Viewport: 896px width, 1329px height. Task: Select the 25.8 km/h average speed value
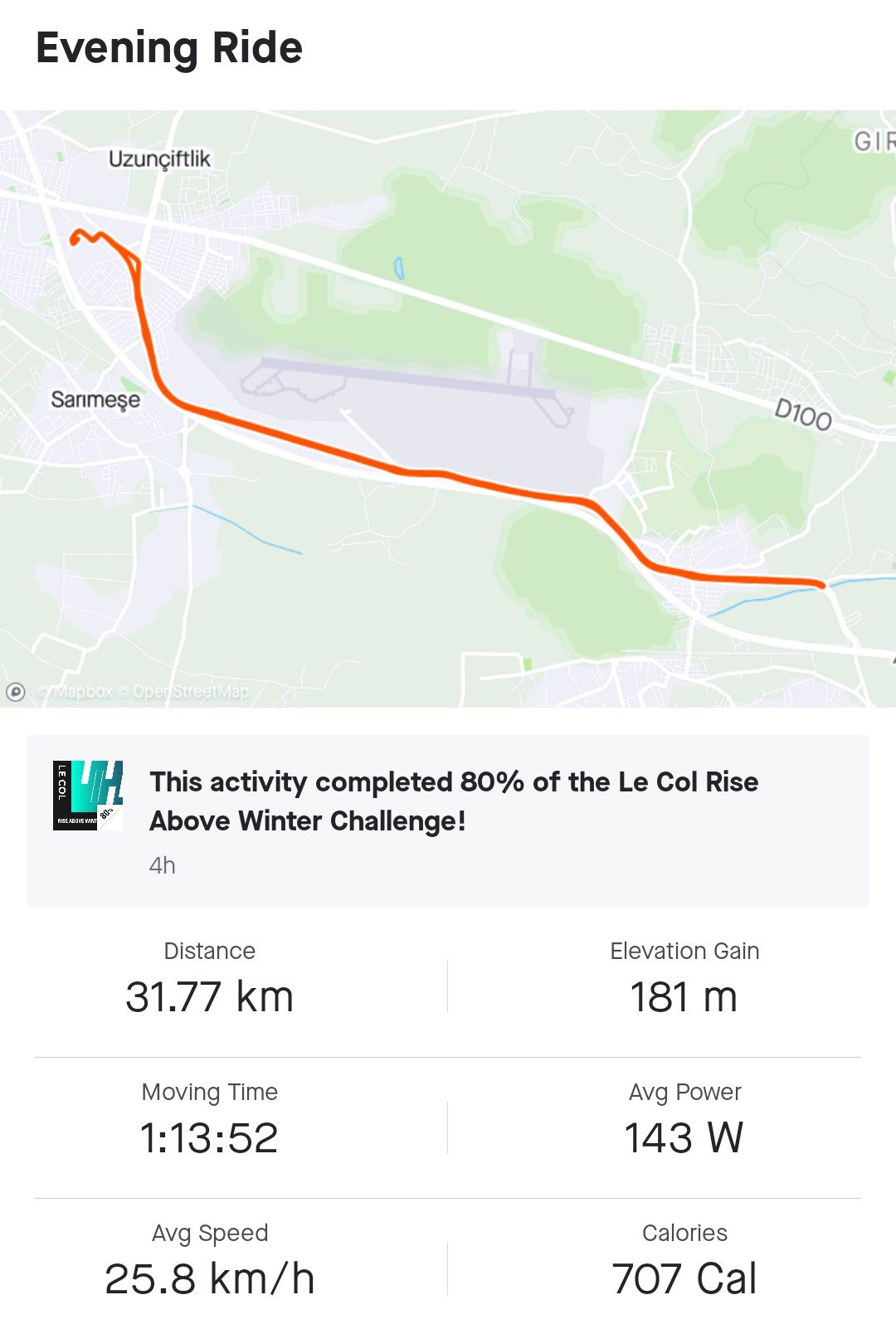210,1279
